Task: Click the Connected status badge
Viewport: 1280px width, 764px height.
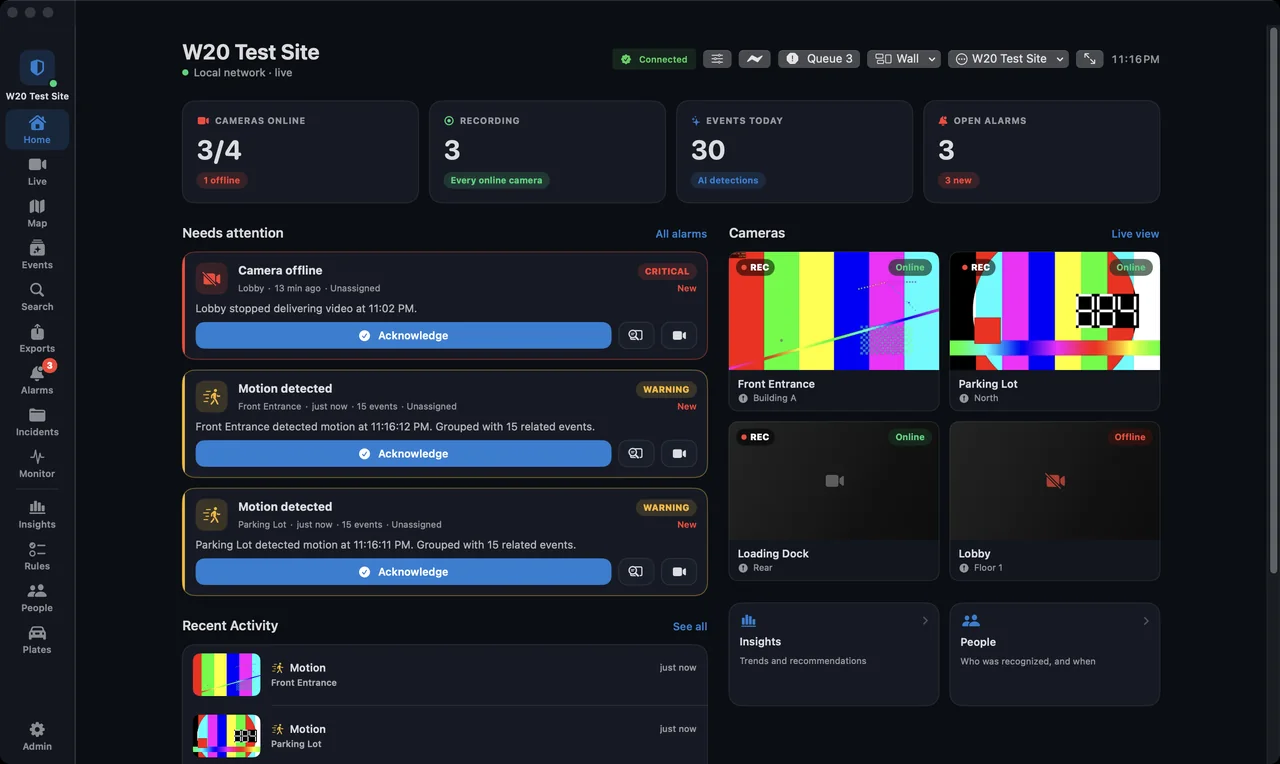Action: 654,59
